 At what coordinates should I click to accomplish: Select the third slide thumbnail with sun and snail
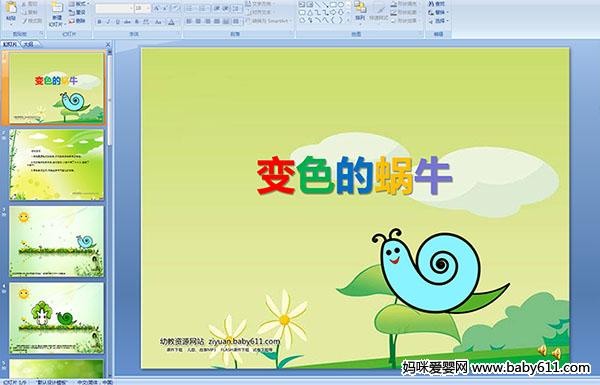[x=57, y=241]
